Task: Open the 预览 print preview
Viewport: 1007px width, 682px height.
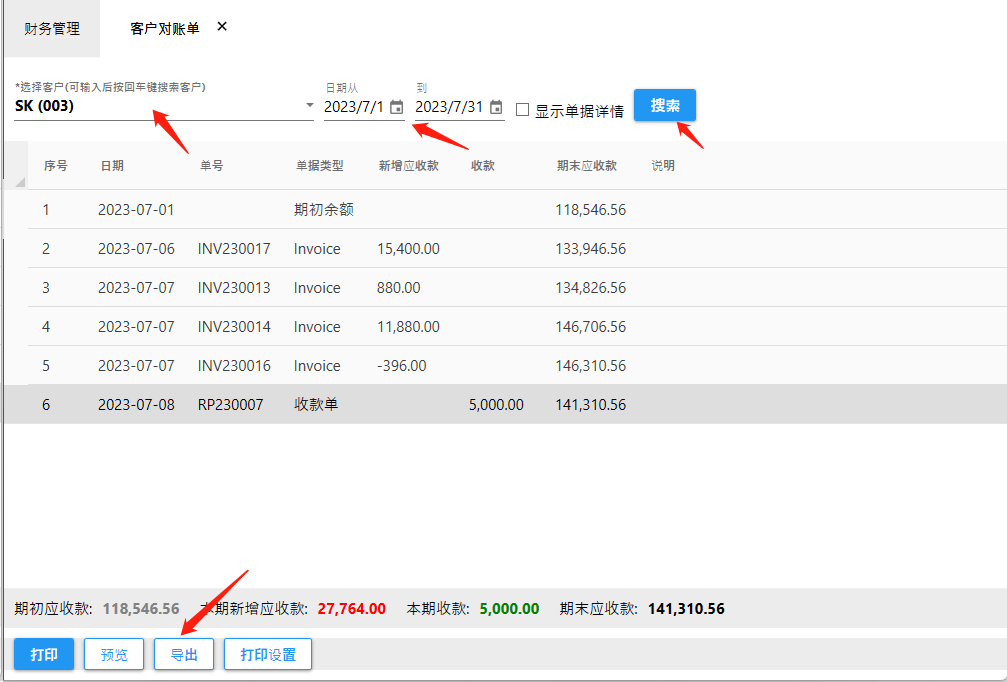Action: pyautogui.click(x=114, y=655)
